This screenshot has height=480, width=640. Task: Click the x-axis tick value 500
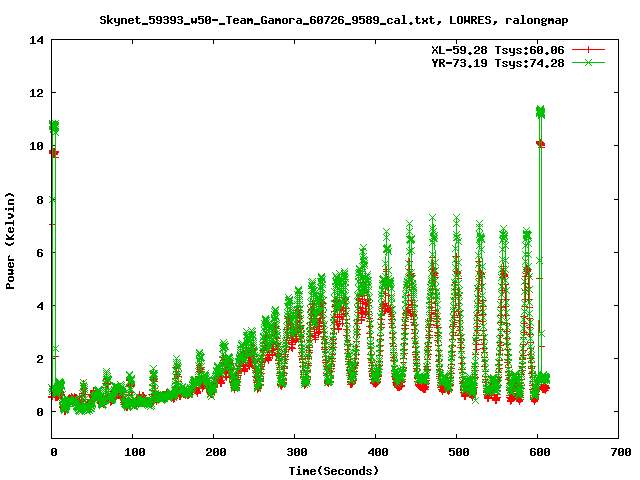[x=458, y=452]
